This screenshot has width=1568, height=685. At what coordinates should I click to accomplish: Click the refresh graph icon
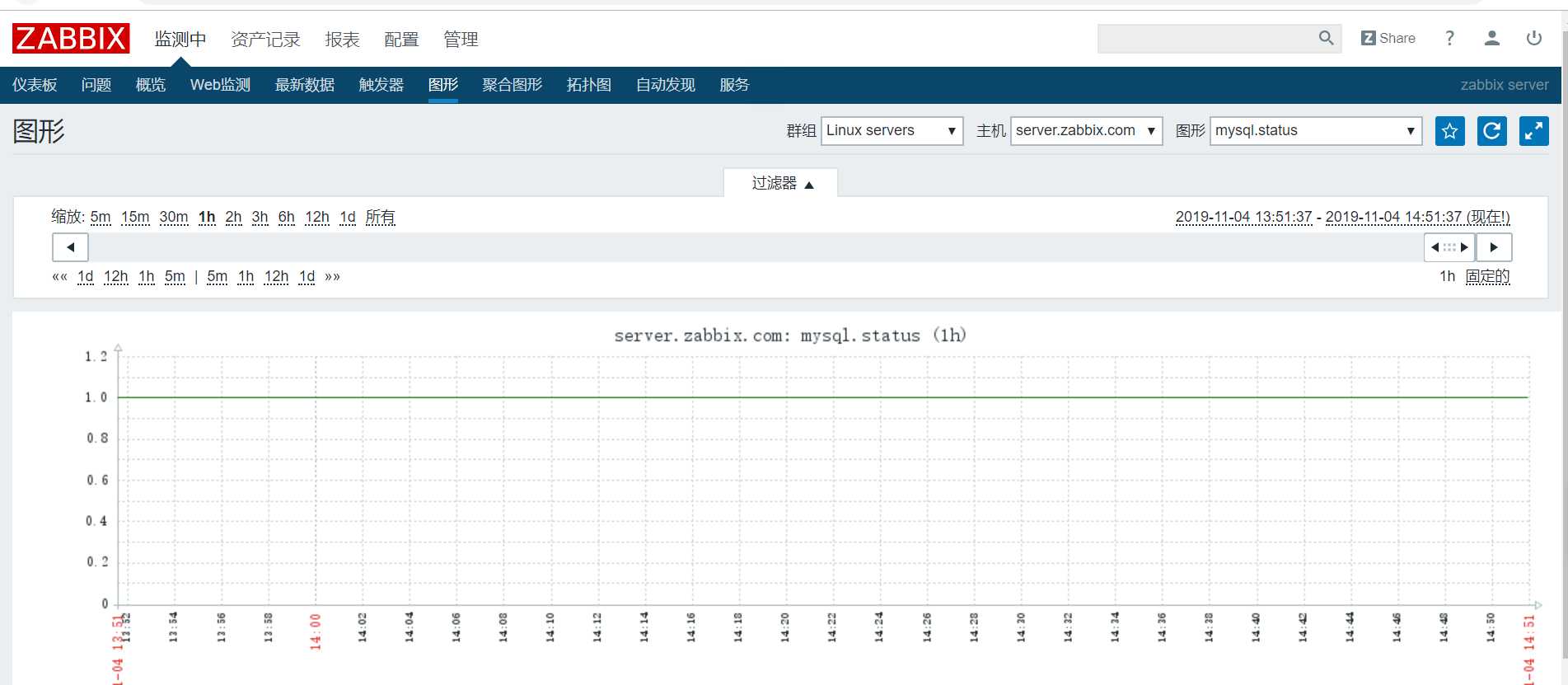point(1492,131)
